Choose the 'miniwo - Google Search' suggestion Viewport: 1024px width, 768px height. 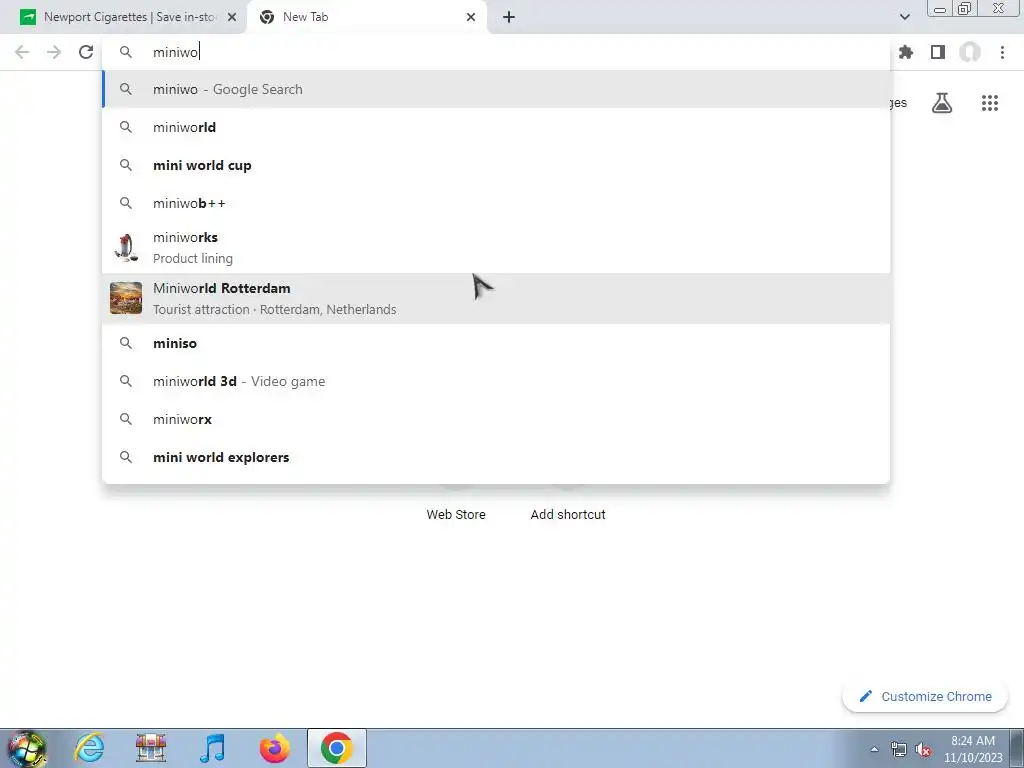pyautogui.click(x=496, y=89)
